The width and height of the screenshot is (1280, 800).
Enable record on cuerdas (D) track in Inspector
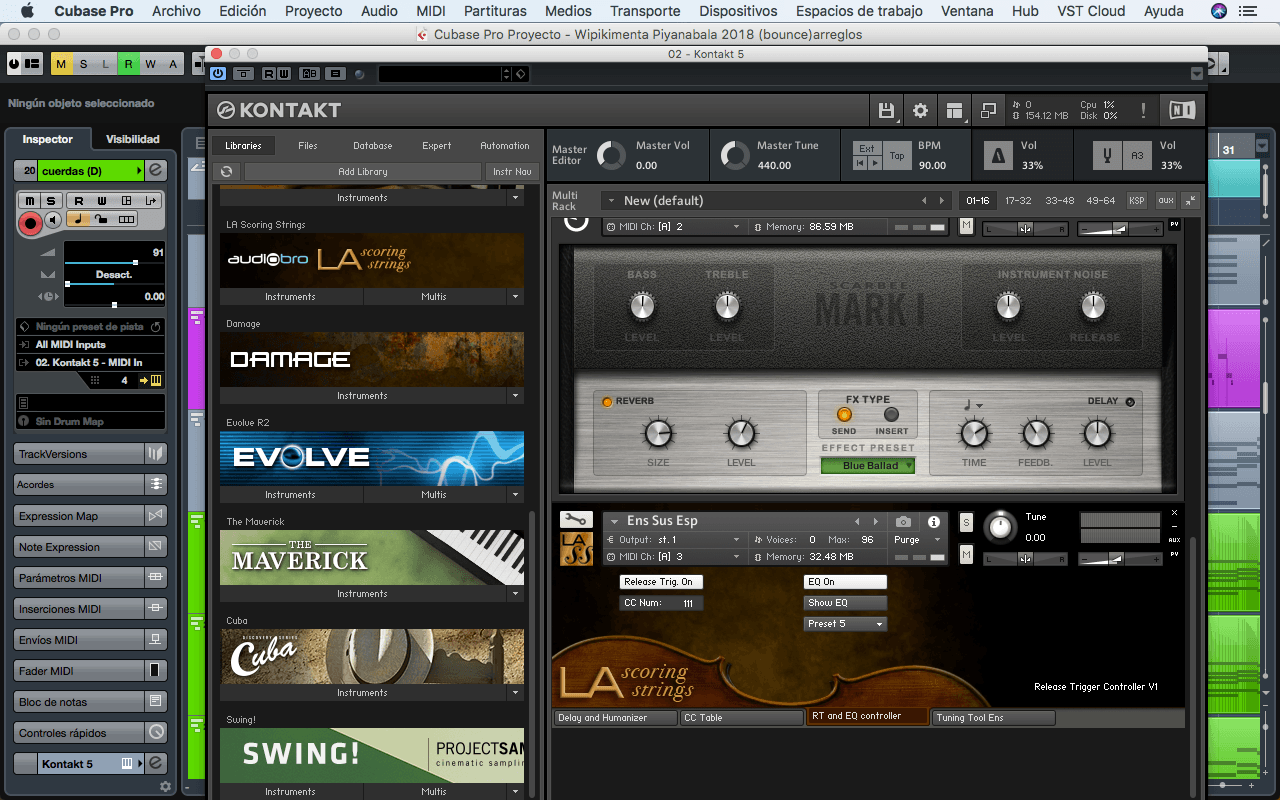pos(31,222)
